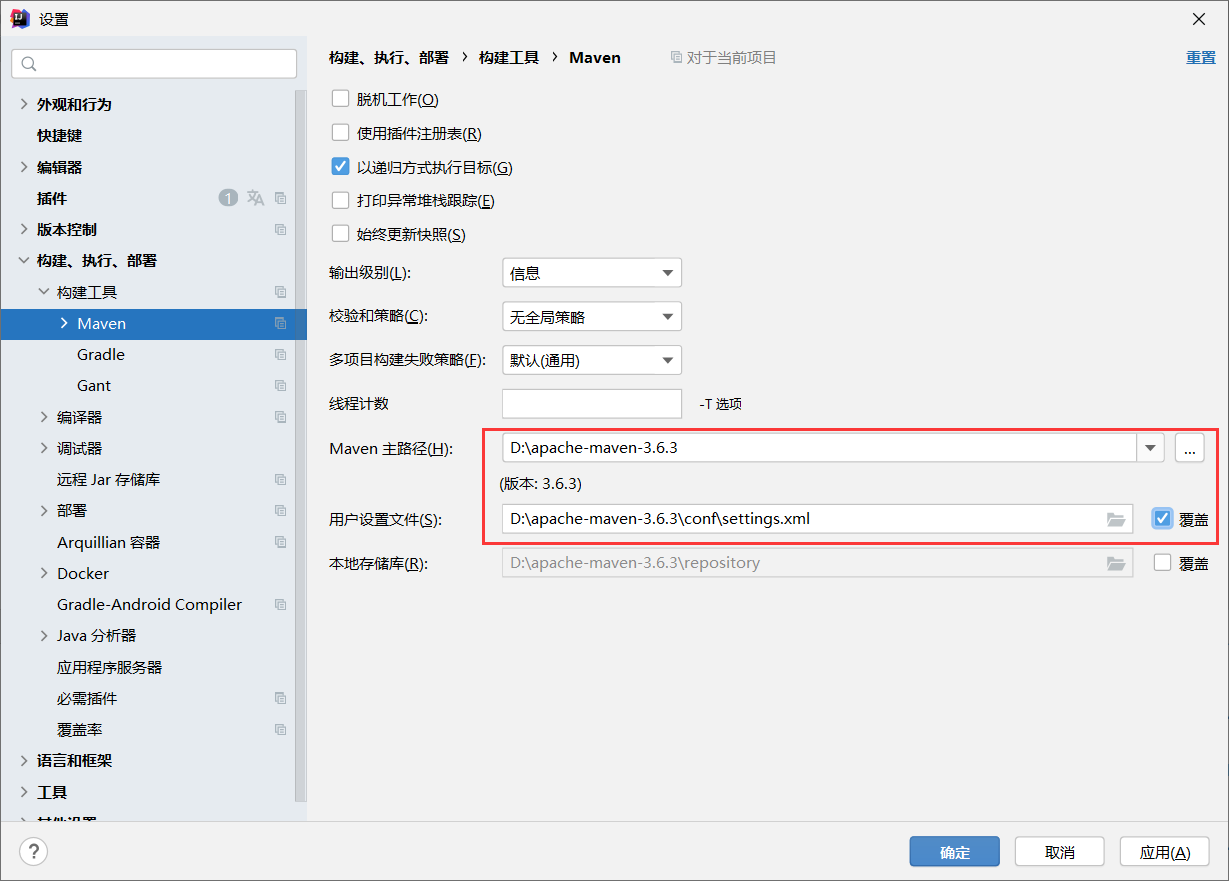
Task: Click the 重置 link
Action: [1200, 58]
